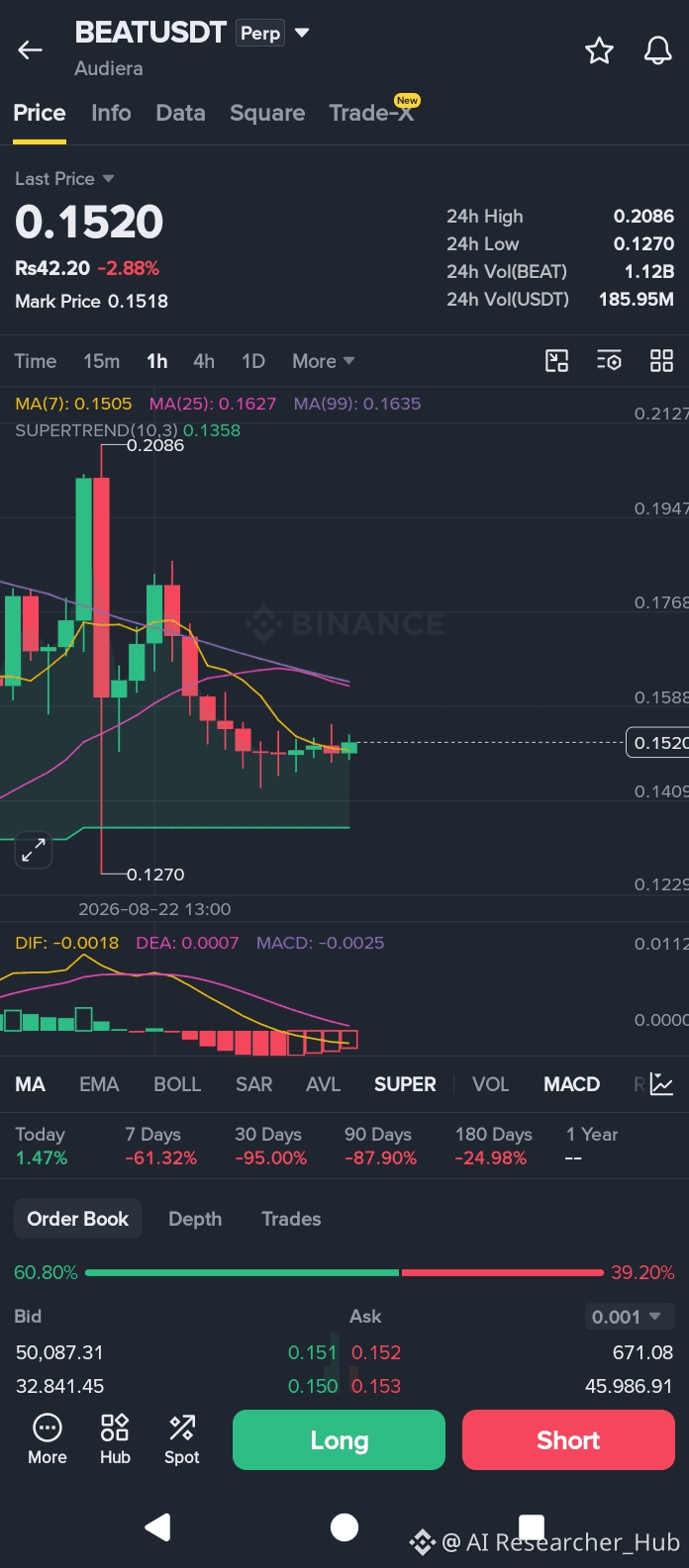Select the 0.150 bid price
Screen dimensions: 689x1568
click(313, 1386)
